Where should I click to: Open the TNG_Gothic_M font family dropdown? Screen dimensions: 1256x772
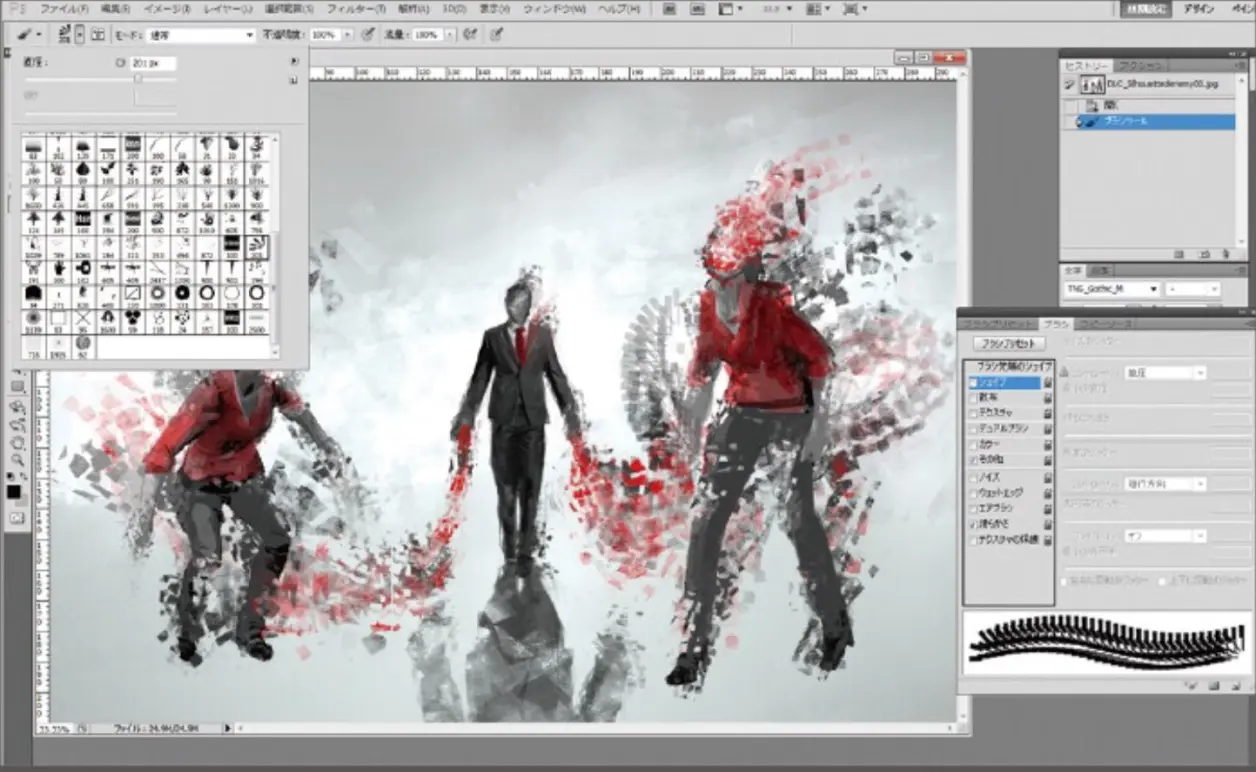coord(1112,289)
